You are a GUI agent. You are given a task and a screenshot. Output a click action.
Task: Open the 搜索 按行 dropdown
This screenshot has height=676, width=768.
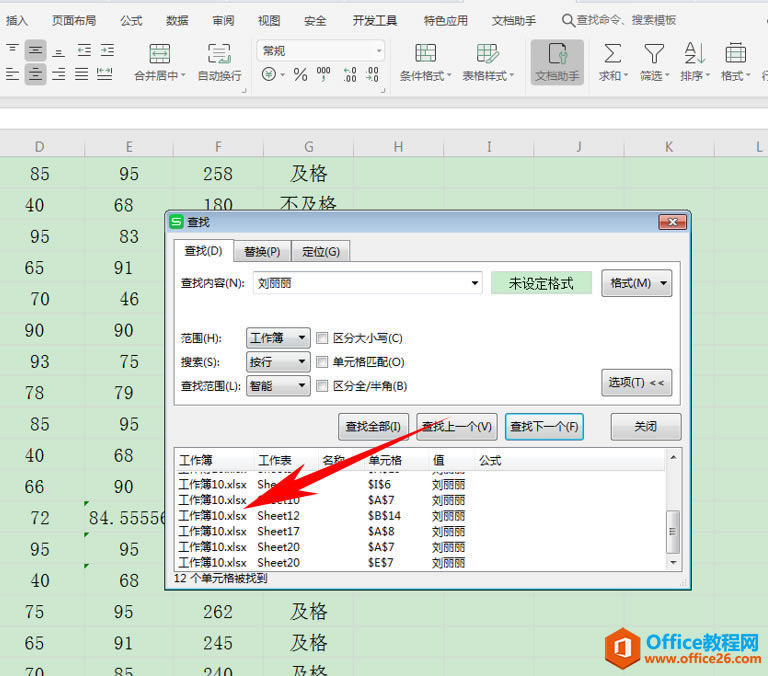278,362
